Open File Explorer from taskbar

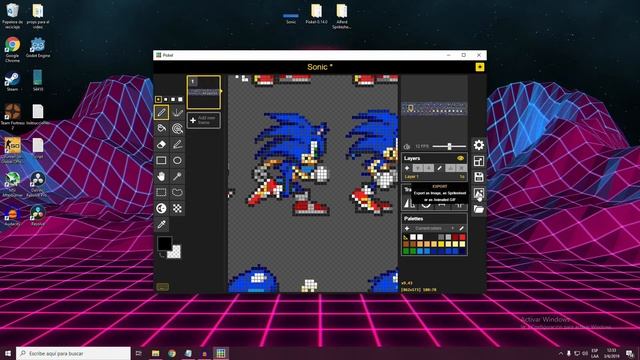pos(156,353)
